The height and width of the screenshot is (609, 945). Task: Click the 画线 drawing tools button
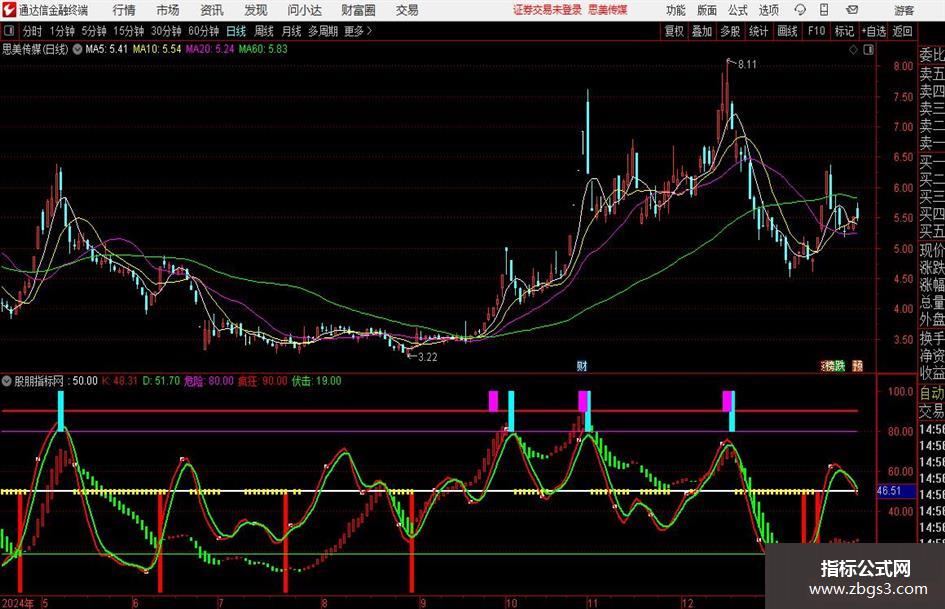tap(787, 31)
